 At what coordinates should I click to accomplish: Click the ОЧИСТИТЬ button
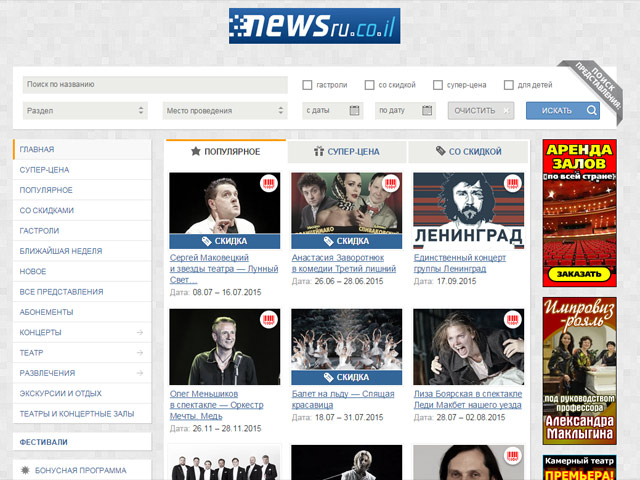pyautogui.click(x=481, y=111)
